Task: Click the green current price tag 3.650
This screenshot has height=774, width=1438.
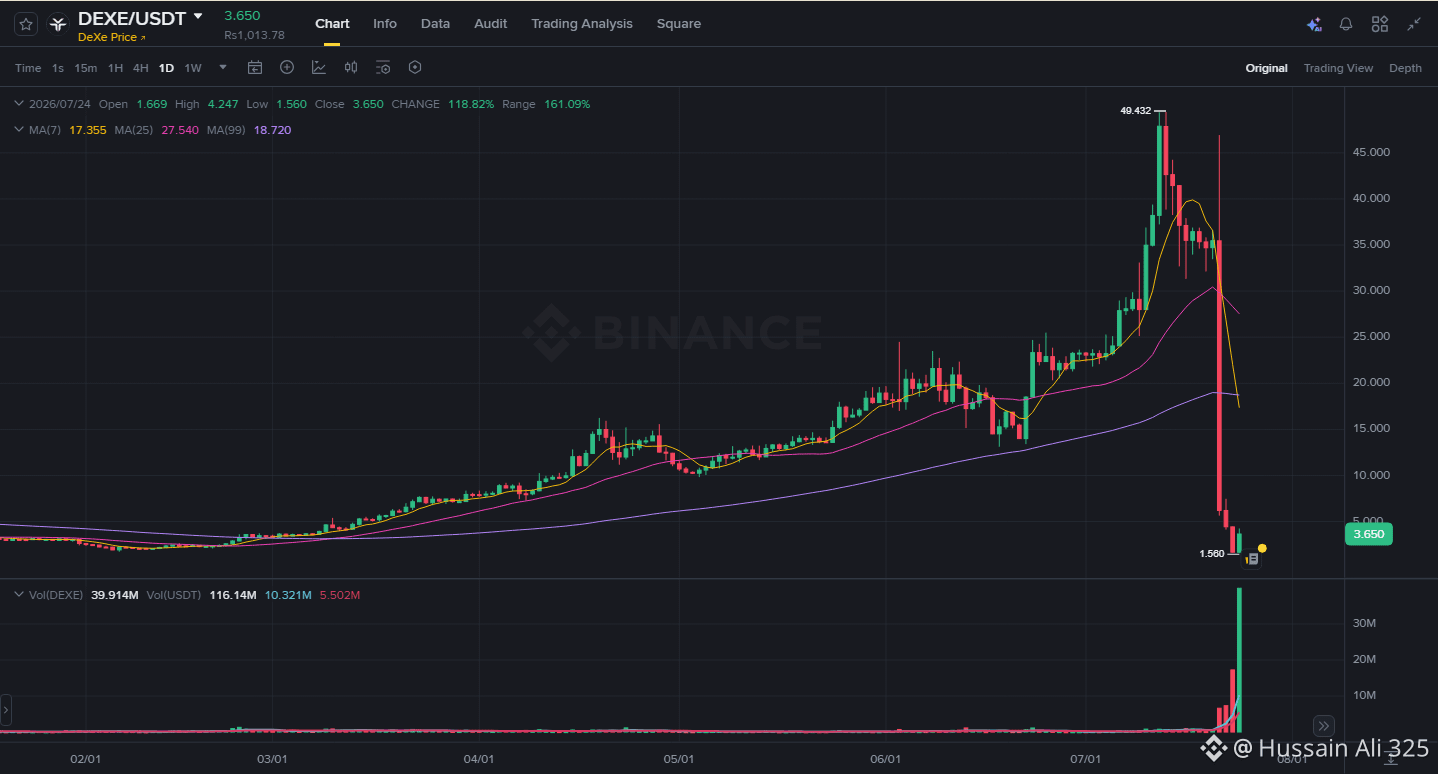Action: (x=1369, y=534)
